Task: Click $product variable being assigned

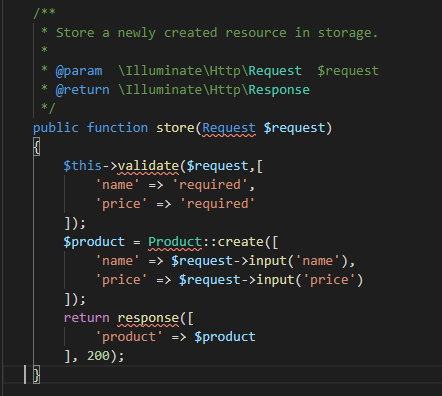Action: pos(94,242)
